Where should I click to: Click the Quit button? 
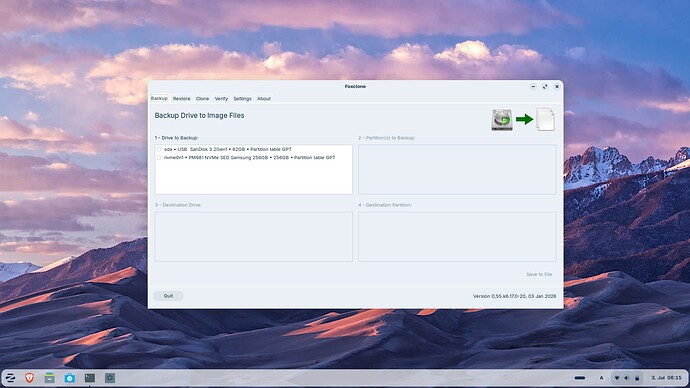(168, 296)
